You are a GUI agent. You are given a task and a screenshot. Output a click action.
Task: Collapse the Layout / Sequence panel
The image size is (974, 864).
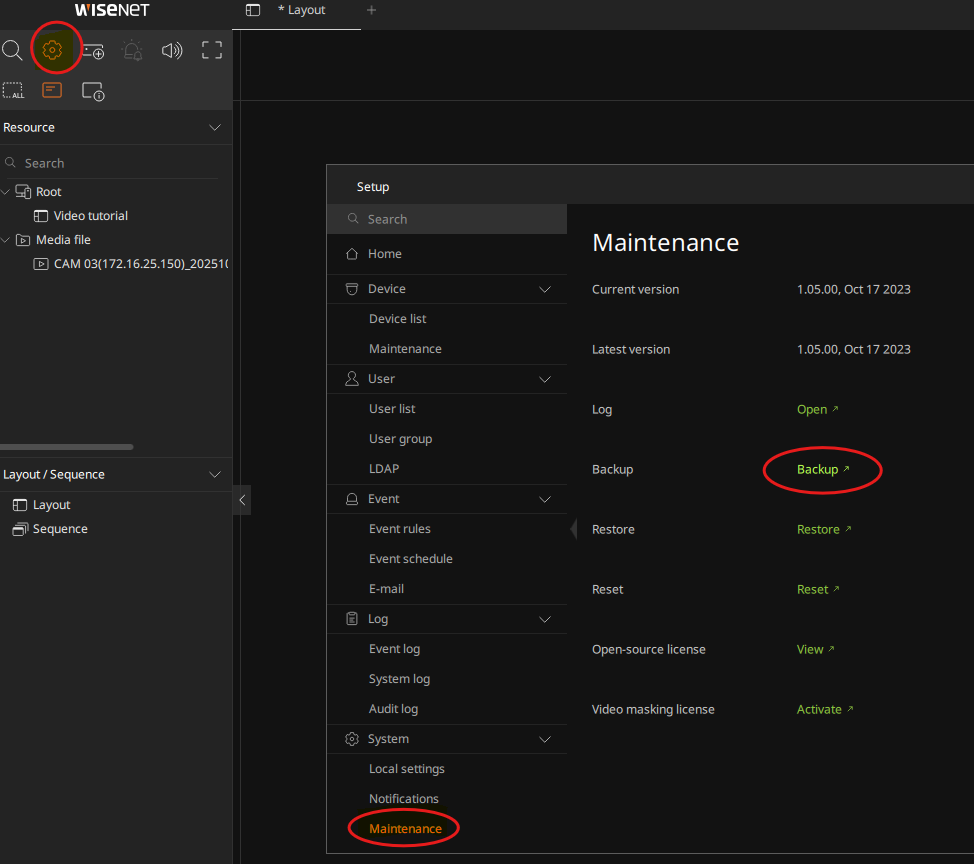coord(215,475)
